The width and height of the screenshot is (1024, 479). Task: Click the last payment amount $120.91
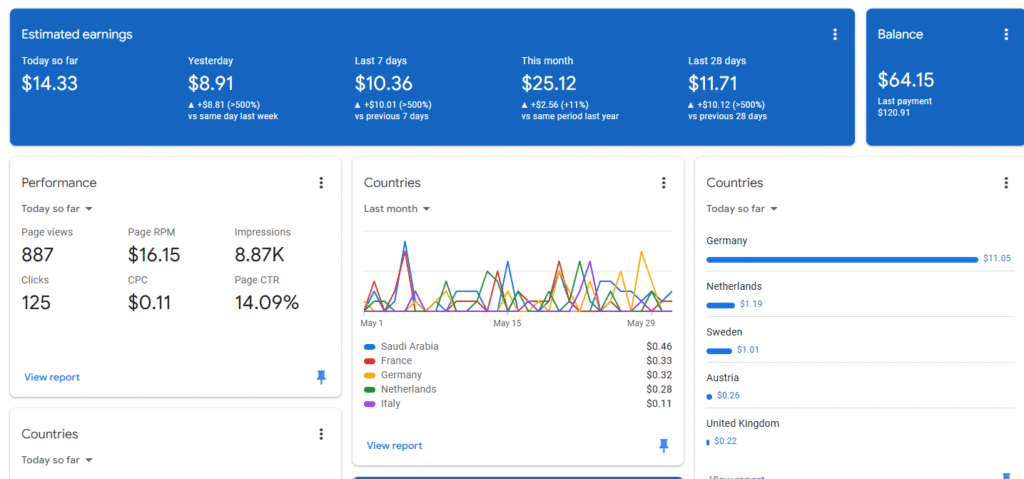click(896, 112)
